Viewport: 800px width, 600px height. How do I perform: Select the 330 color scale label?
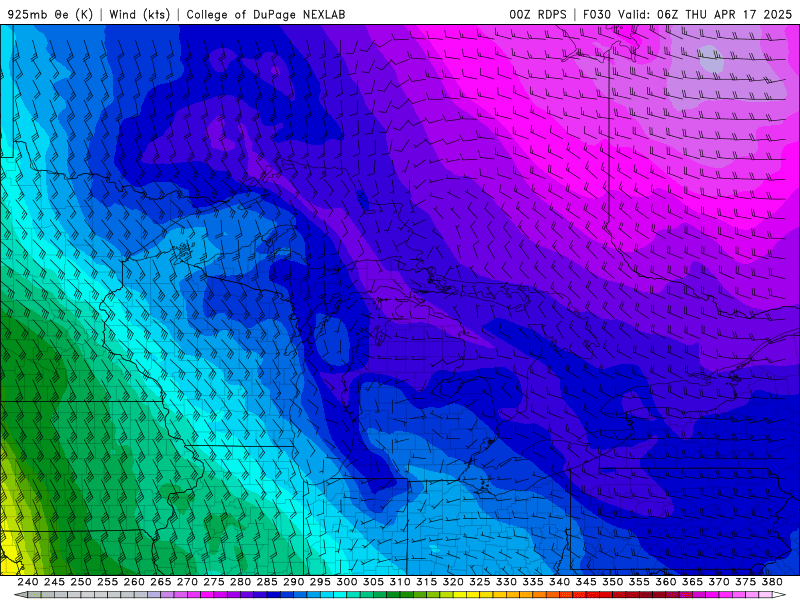pos(506,582)
